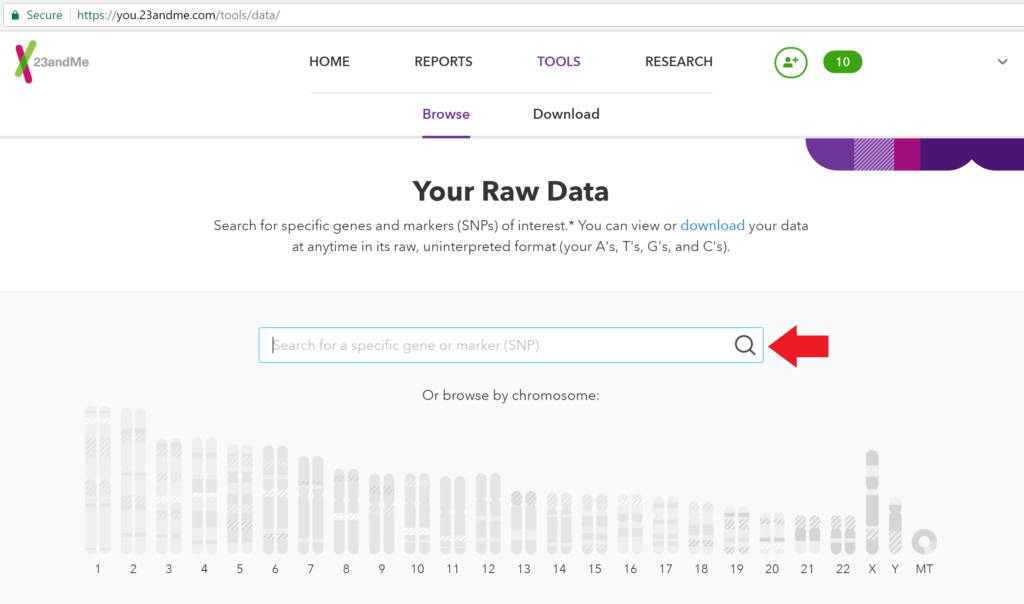Switch to the Browse tab
The width and height of the screenshot is (1024, 604).
446,114
